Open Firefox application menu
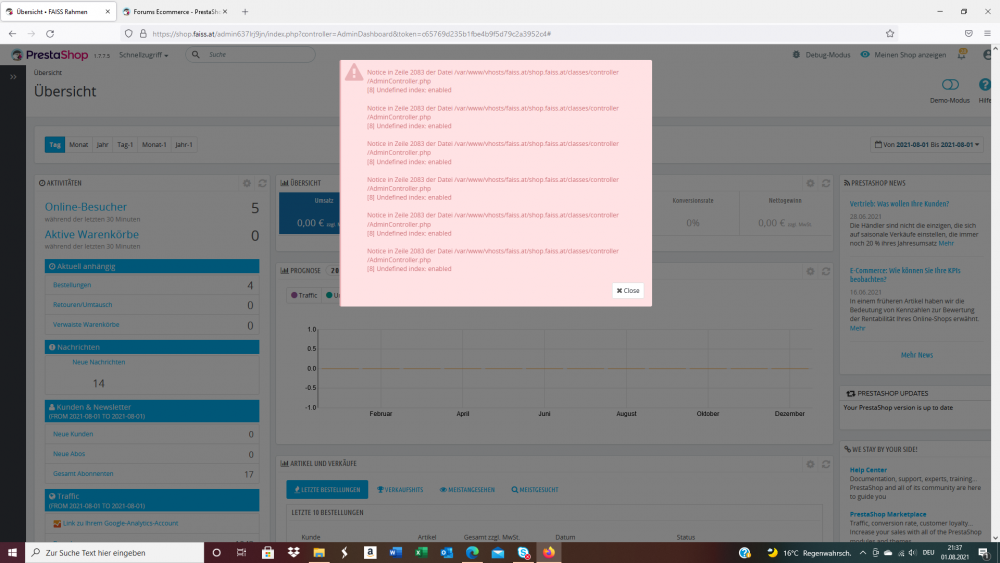 coord(987,34)
